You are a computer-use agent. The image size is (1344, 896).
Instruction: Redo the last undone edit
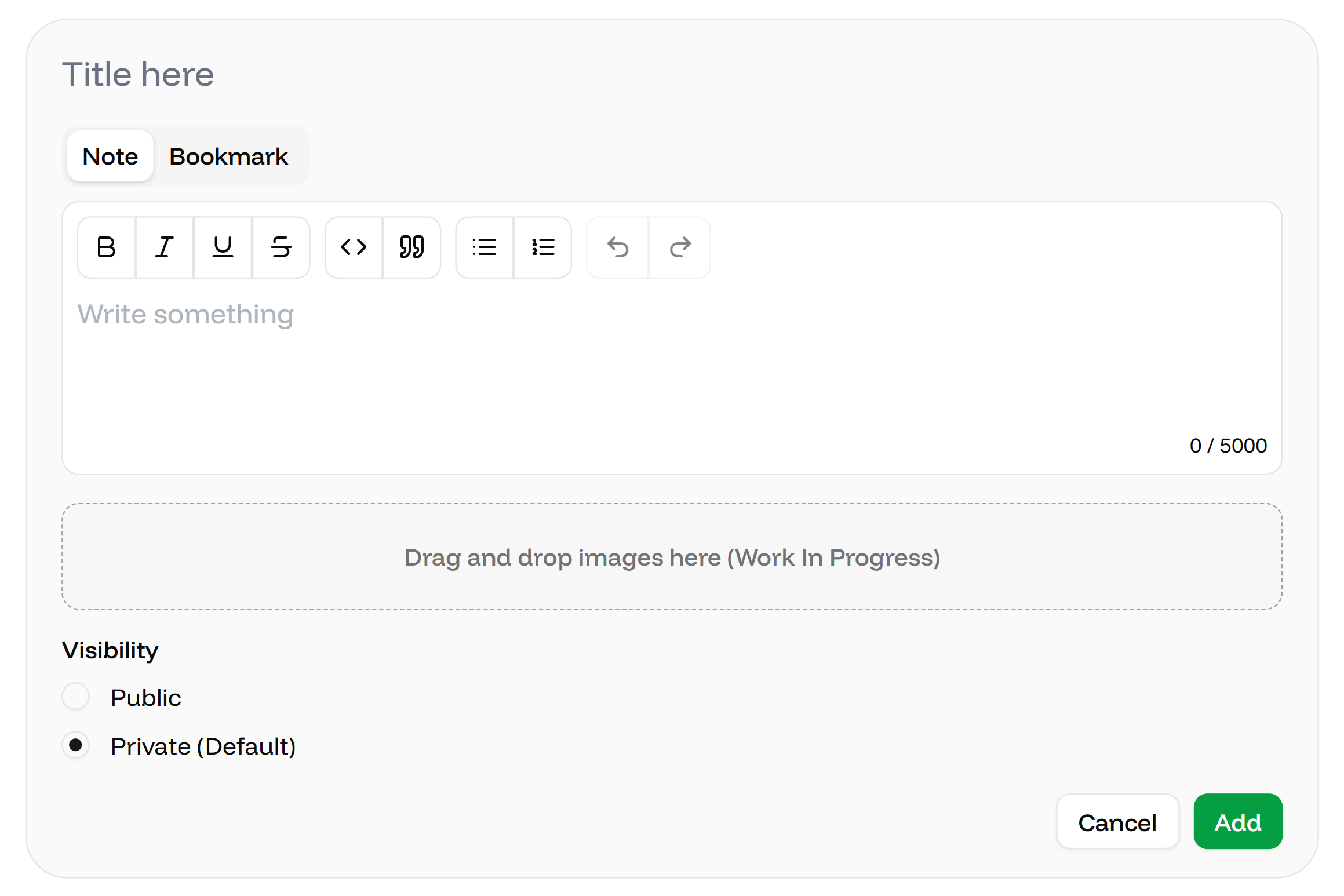680,247
